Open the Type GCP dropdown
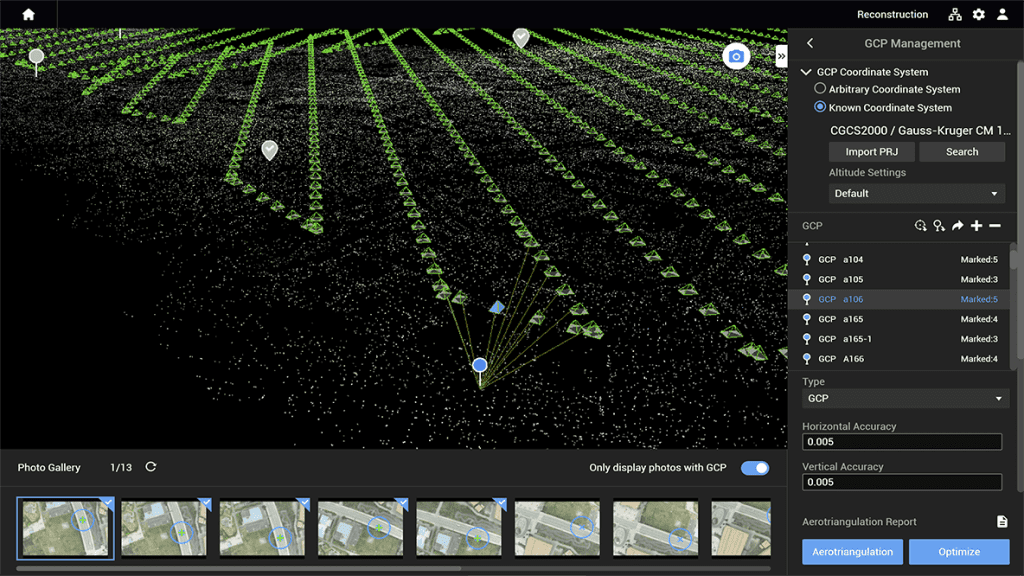 tap(905, 398)
